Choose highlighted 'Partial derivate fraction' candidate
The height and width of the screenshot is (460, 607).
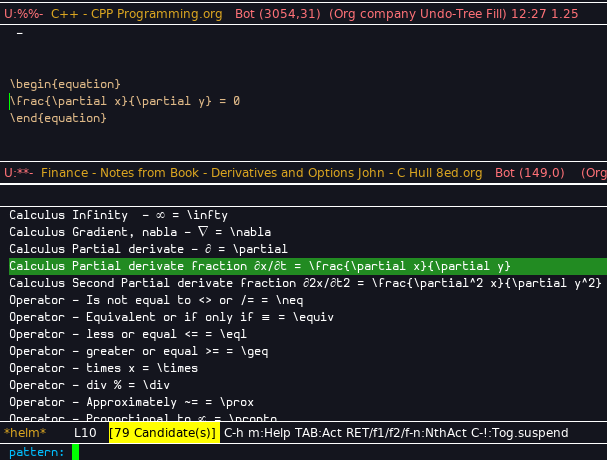[308, 266]
